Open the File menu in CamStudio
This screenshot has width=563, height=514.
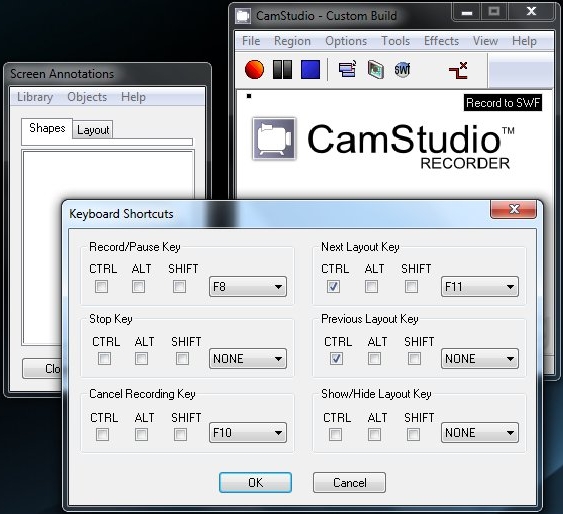[x=251, y=41]
